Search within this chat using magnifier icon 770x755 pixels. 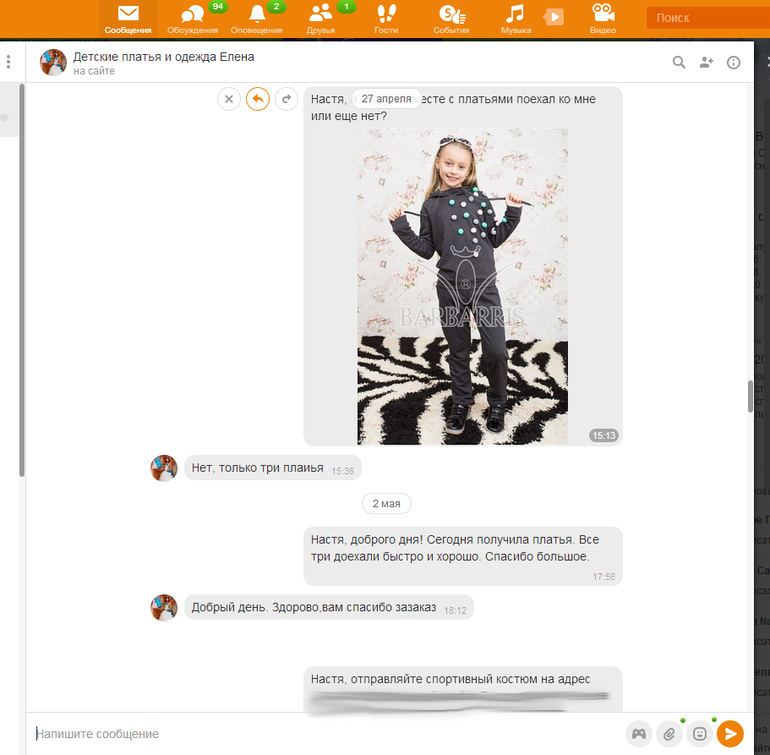679,63
